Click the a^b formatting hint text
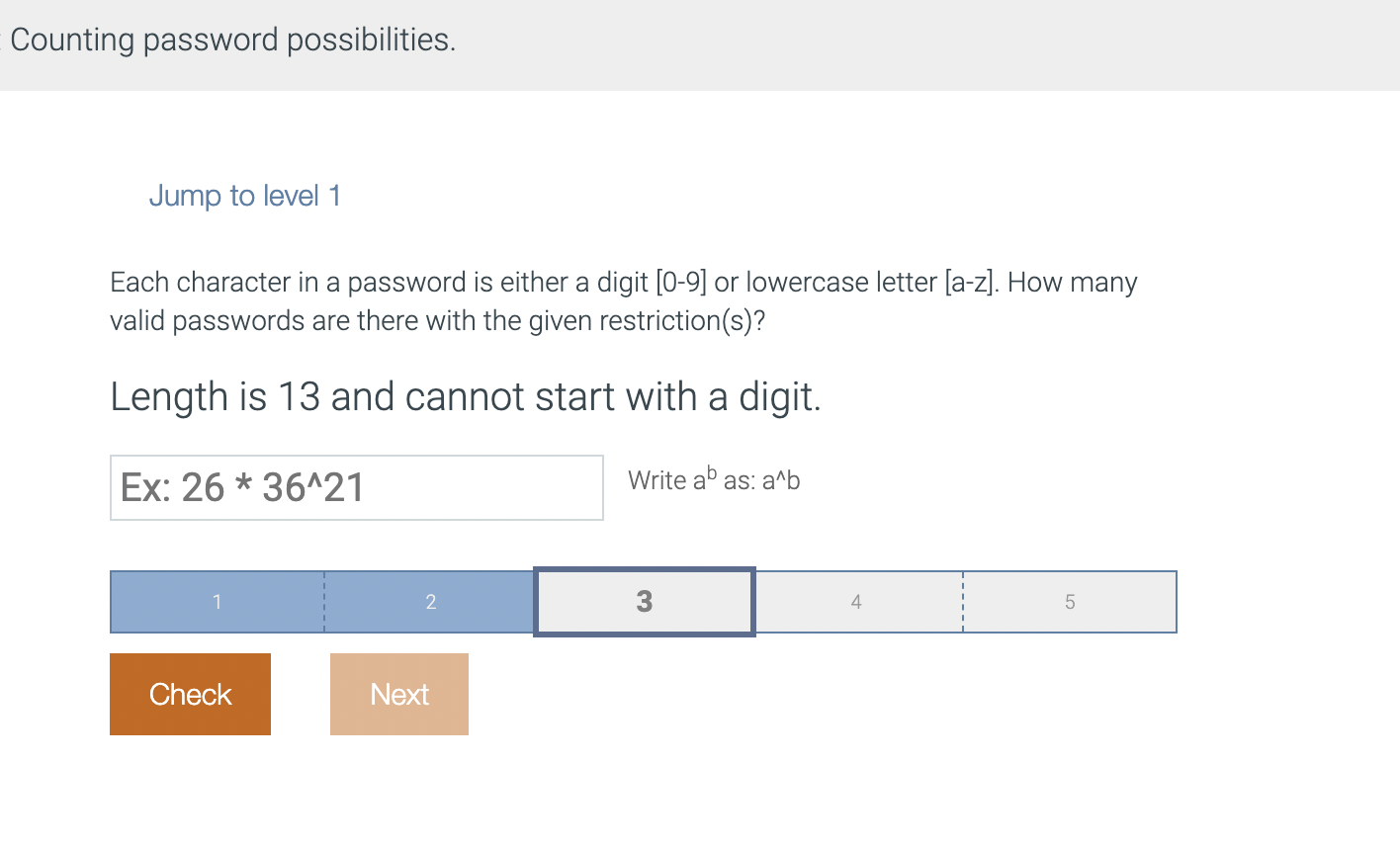 [714, 480]
